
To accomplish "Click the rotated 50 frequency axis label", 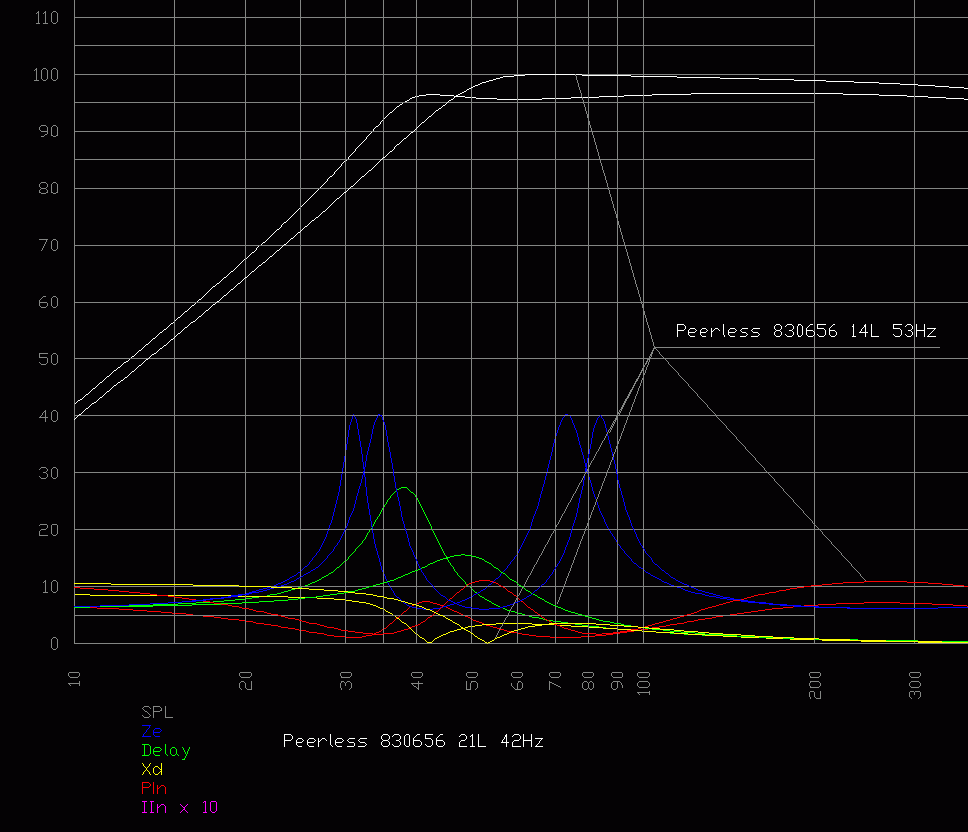I will coord(472,681).
